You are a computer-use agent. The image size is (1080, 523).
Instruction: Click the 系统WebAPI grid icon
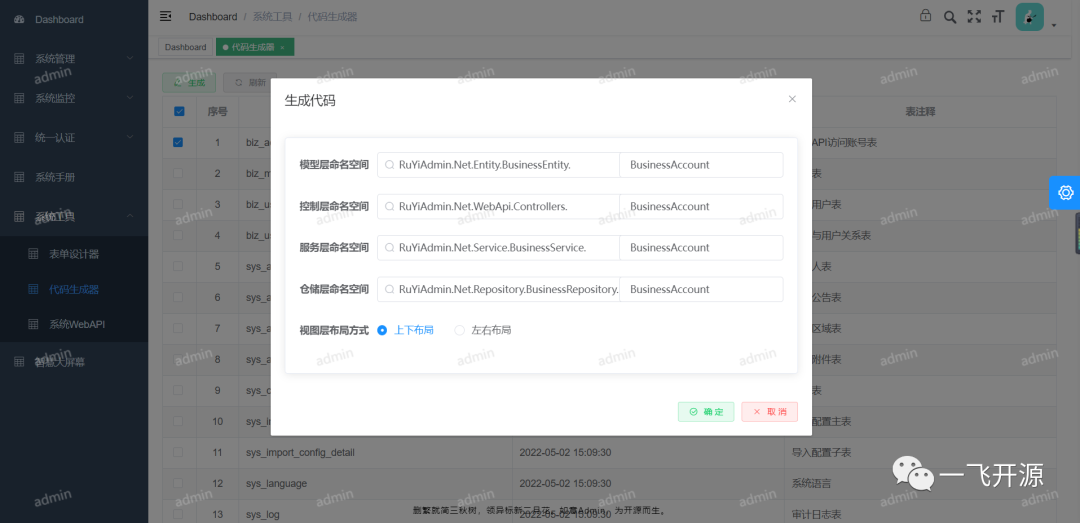(33, 324)
